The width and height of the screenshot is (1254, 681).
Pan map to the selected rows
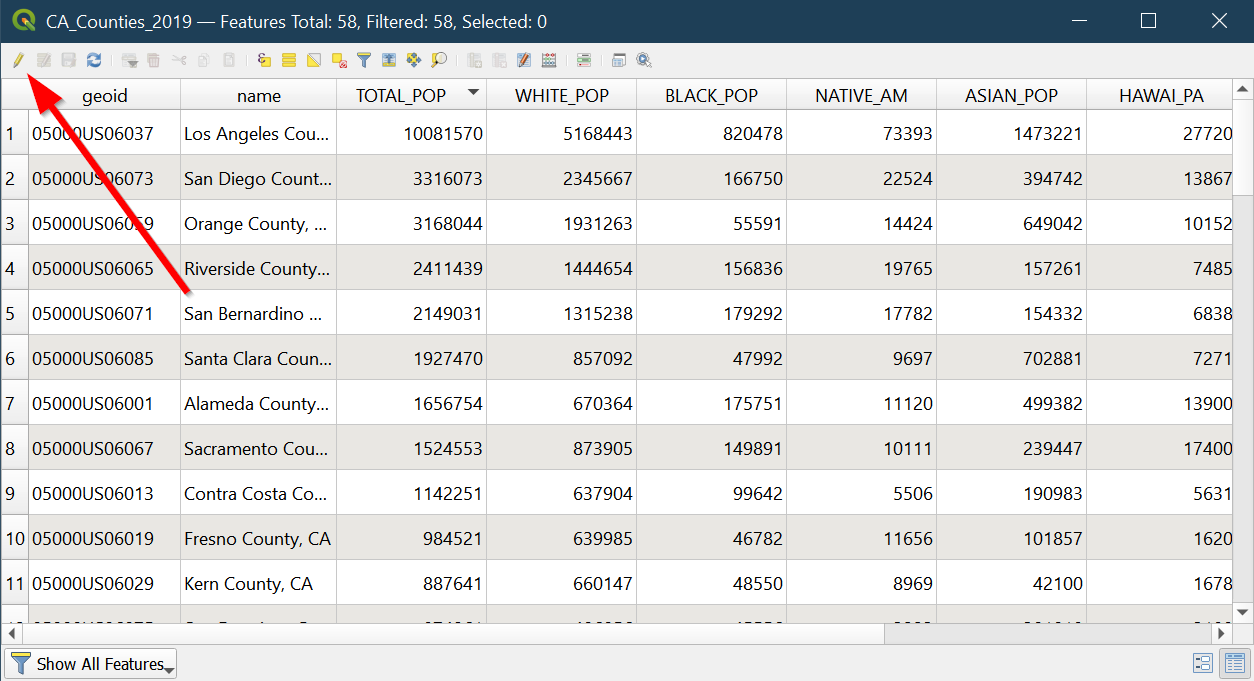click(414, 60)
